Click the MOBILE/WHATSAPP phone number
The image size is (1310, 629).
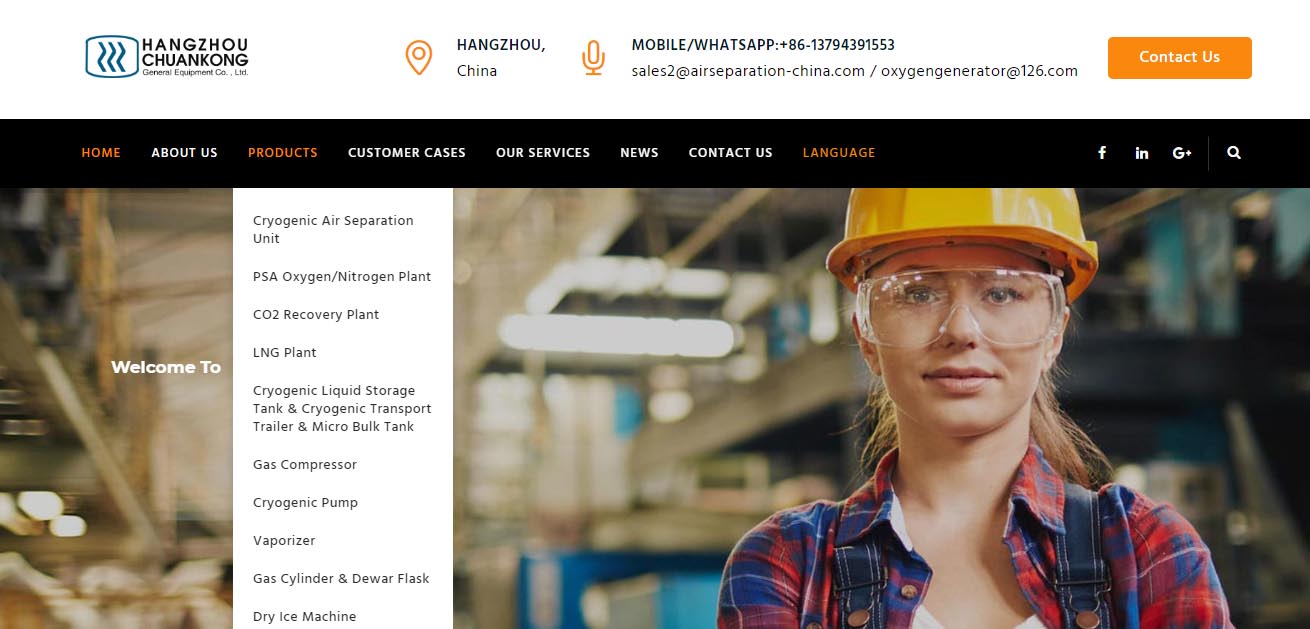(x=763, y=45)
